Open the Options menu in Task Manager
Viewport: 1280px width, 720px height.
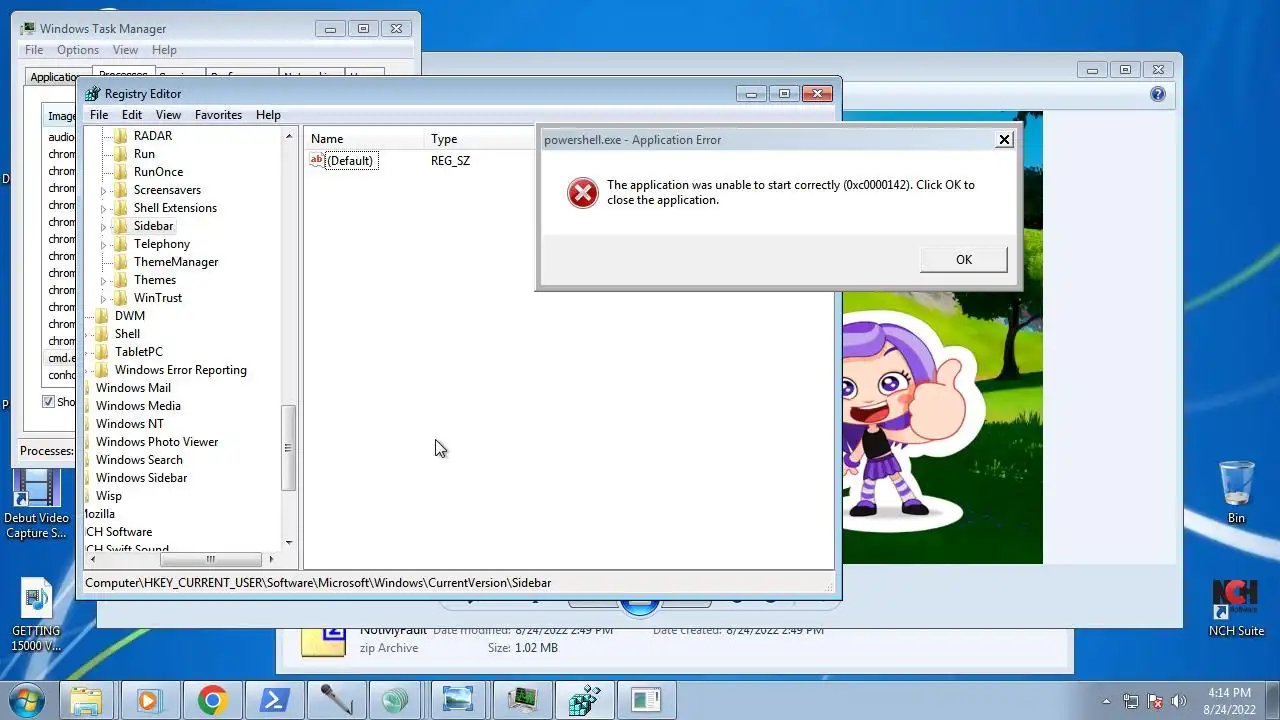tap(78, 50)
